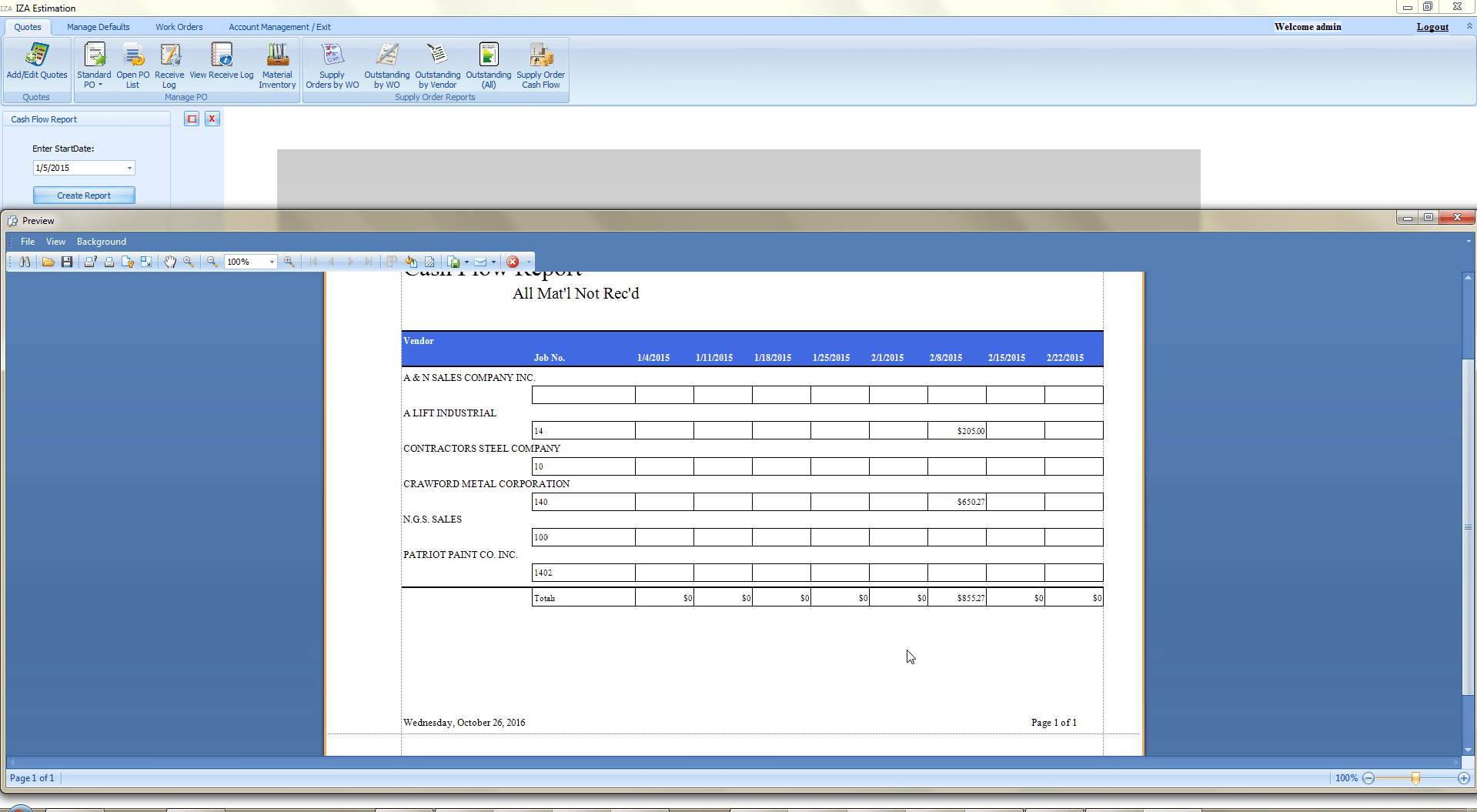Click the quick print icon in Preview
Image resolution: width=1477 pixels, height=812 pixels.
[109, 262]
